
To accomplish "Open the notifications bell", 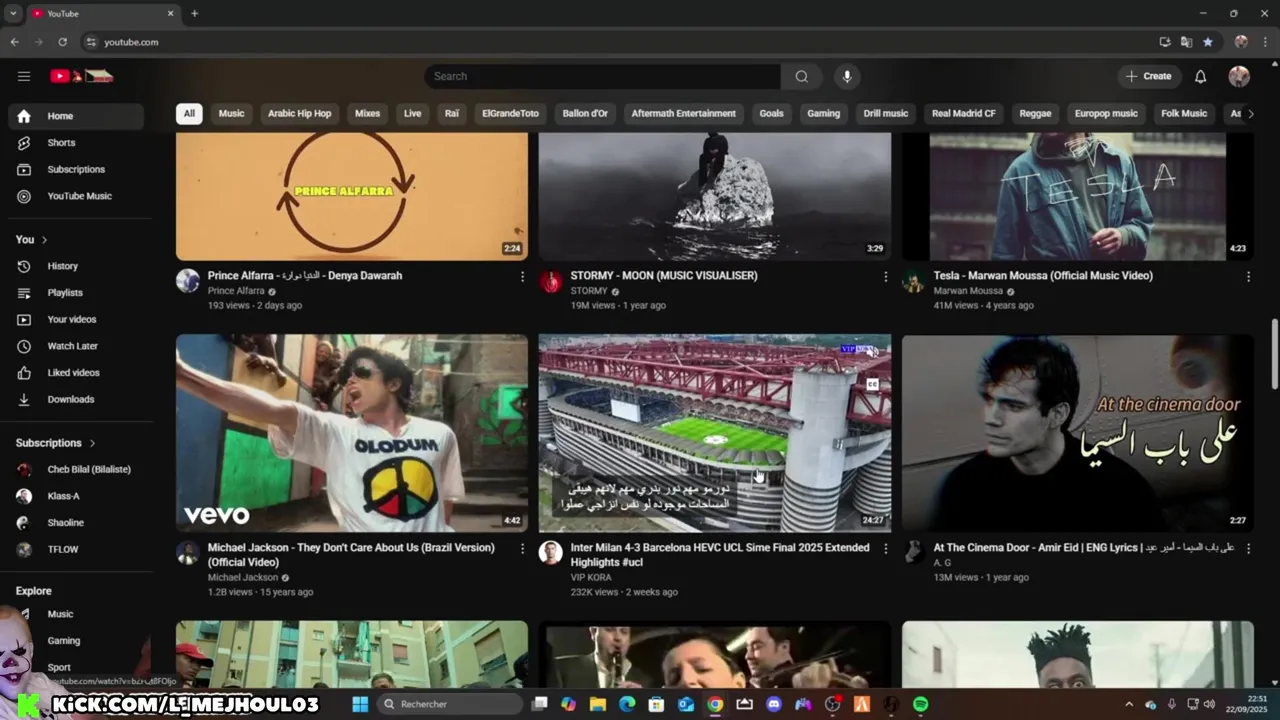I will (1200, 76).
